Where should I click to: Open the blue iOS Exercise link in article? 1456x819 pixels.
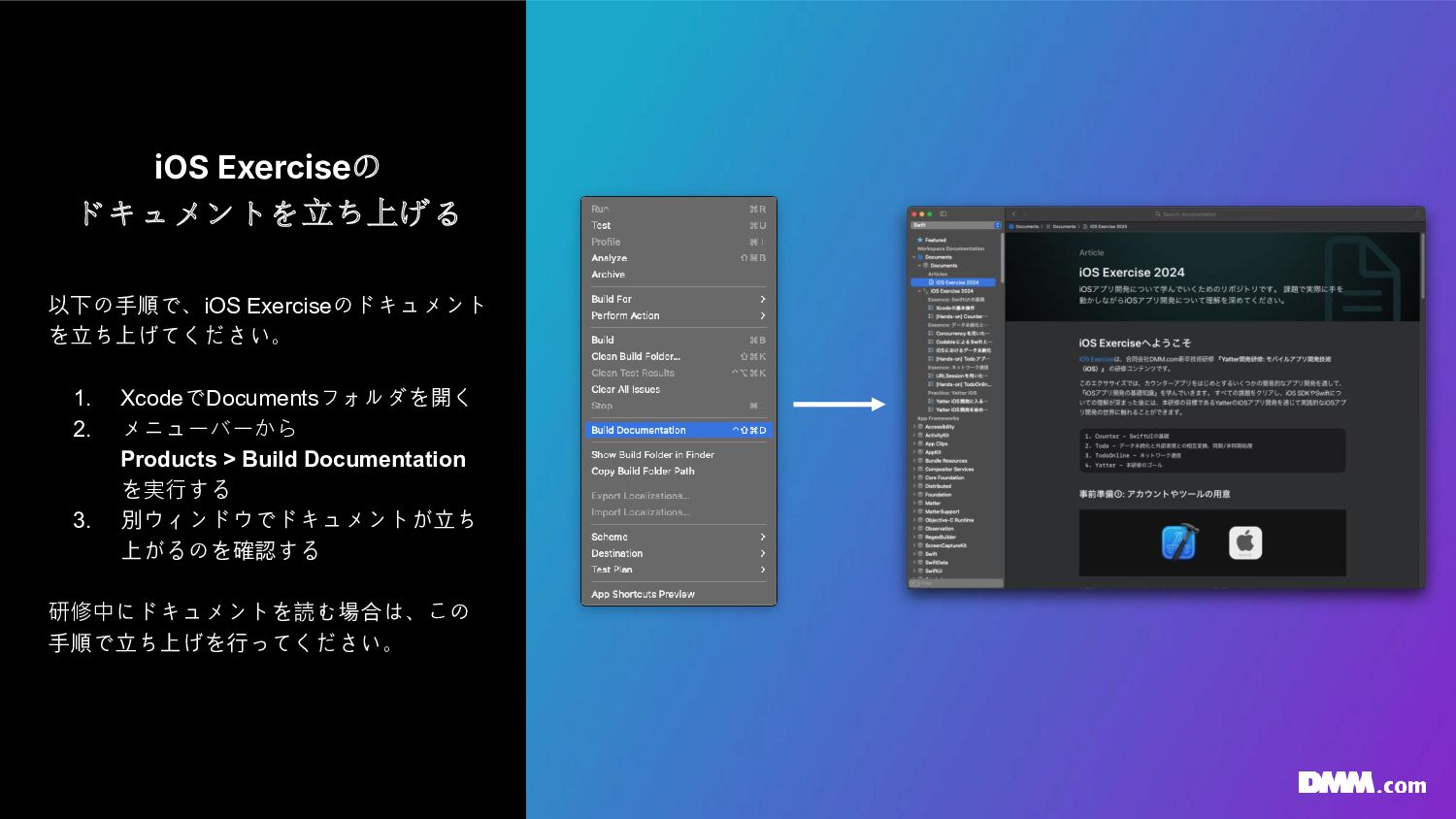click(1096, 359)
